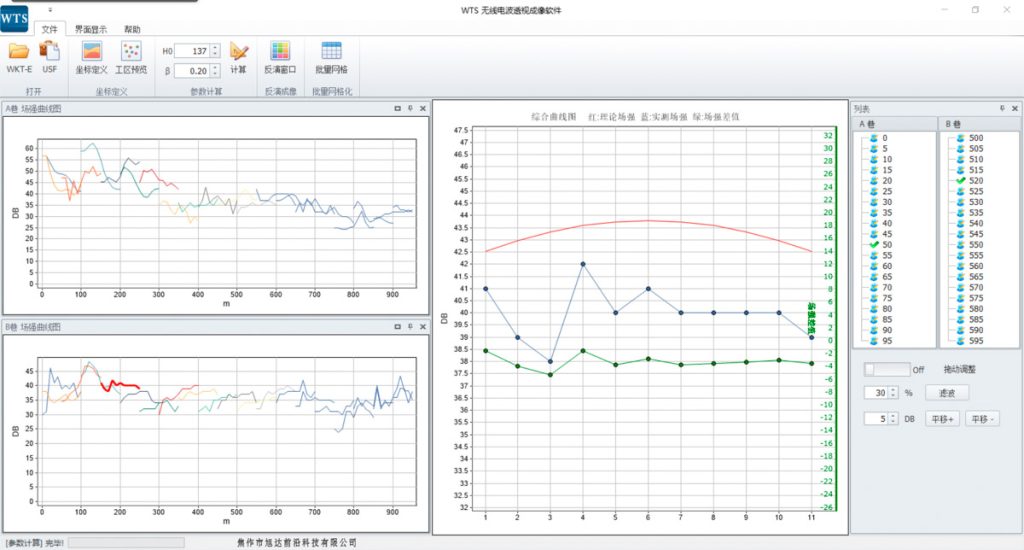Maximize the B巷 场强曲线图 panel
This screenshot has height=550, width=1024.
[x=397, y=327]
